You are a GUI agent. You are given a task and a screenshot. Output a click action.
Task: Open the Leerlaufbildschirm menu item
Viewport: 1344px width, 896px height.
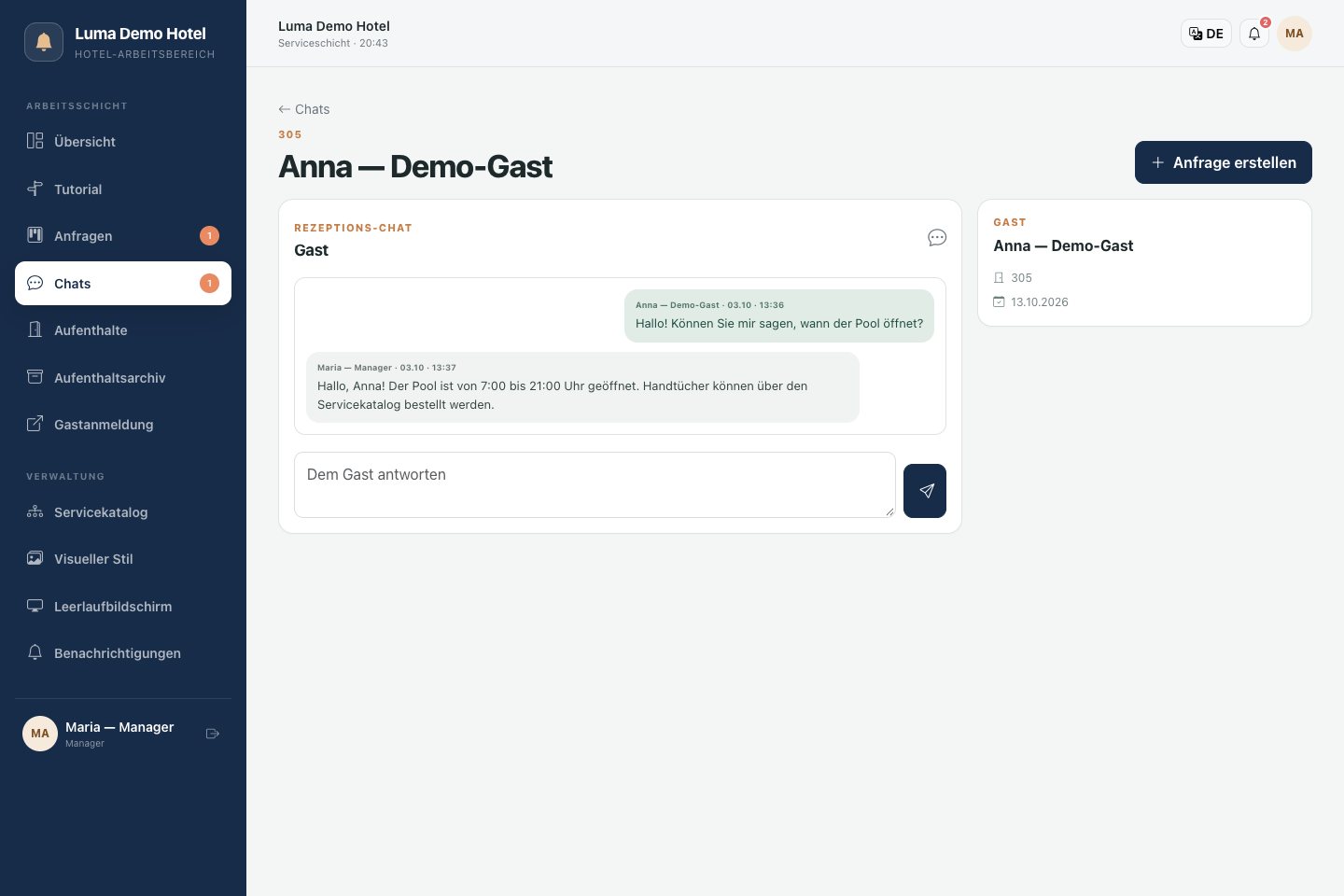point(123,606)
